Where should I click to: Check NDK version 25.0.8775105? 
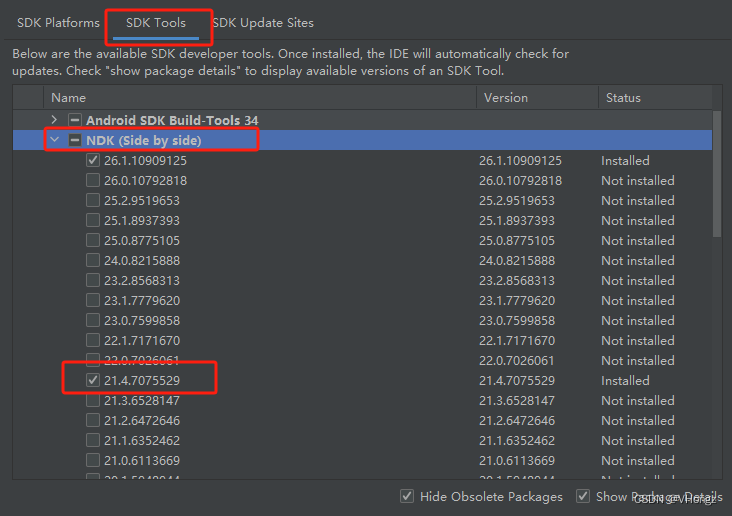93,240
